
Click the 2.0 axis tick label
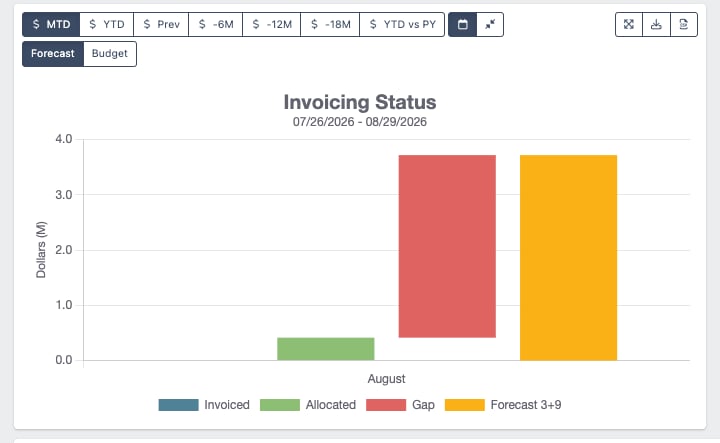click(x=64, y=250)
